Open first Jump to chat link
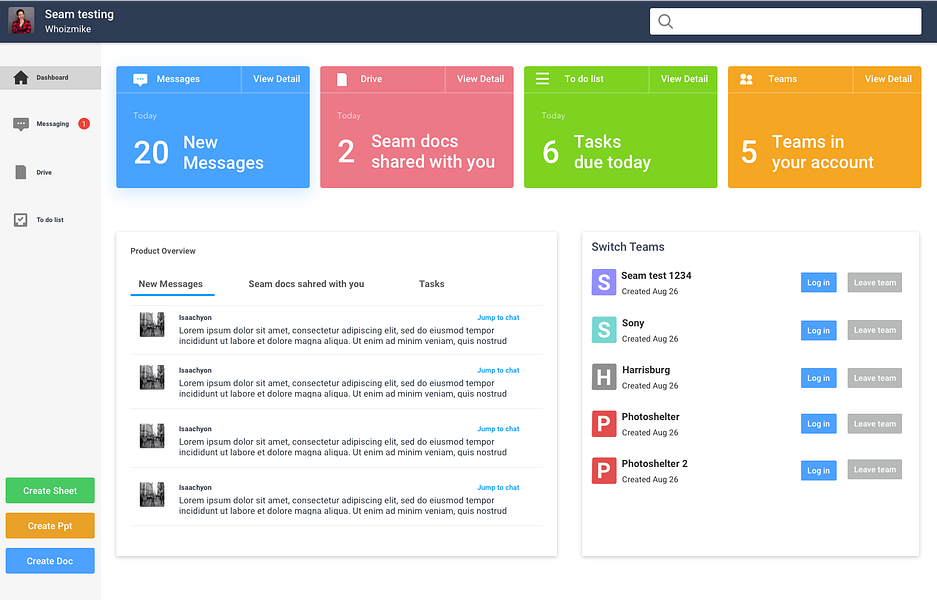 tap(498, 318)
